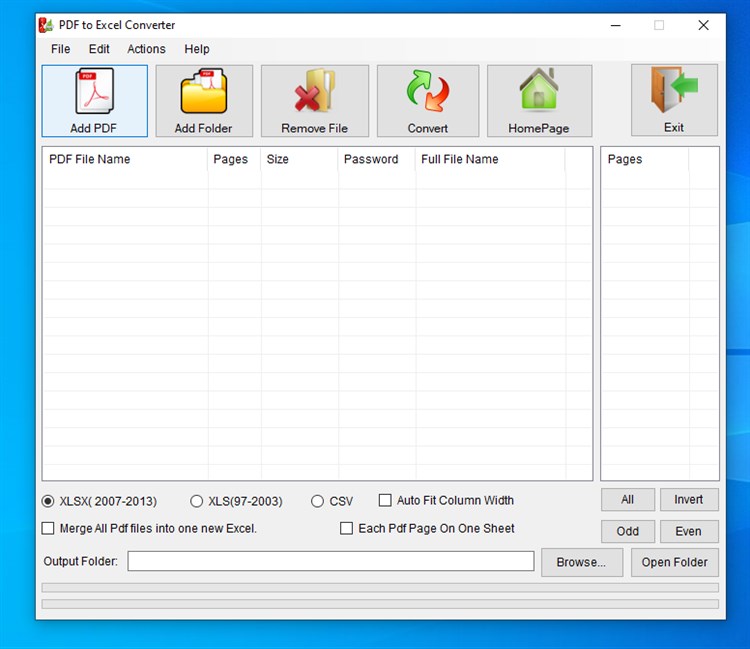The width and height of the screenshot is (750, 649).
Task: Sort by the Size column header
Action: [x=299, y=159]
